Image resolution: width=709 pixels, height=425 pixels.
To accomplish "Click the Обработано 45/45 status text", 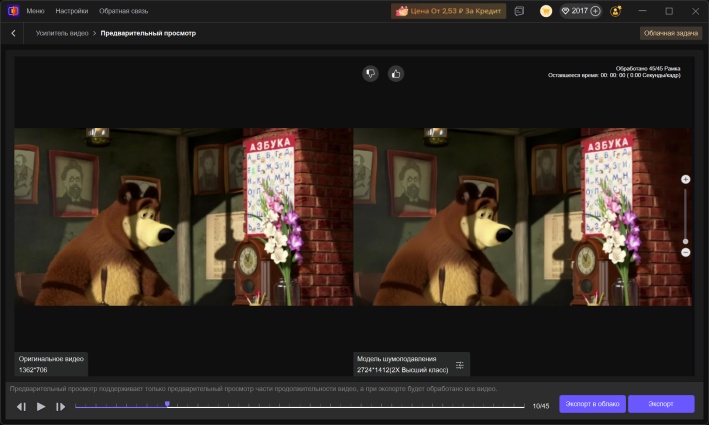I will (648, 68).
